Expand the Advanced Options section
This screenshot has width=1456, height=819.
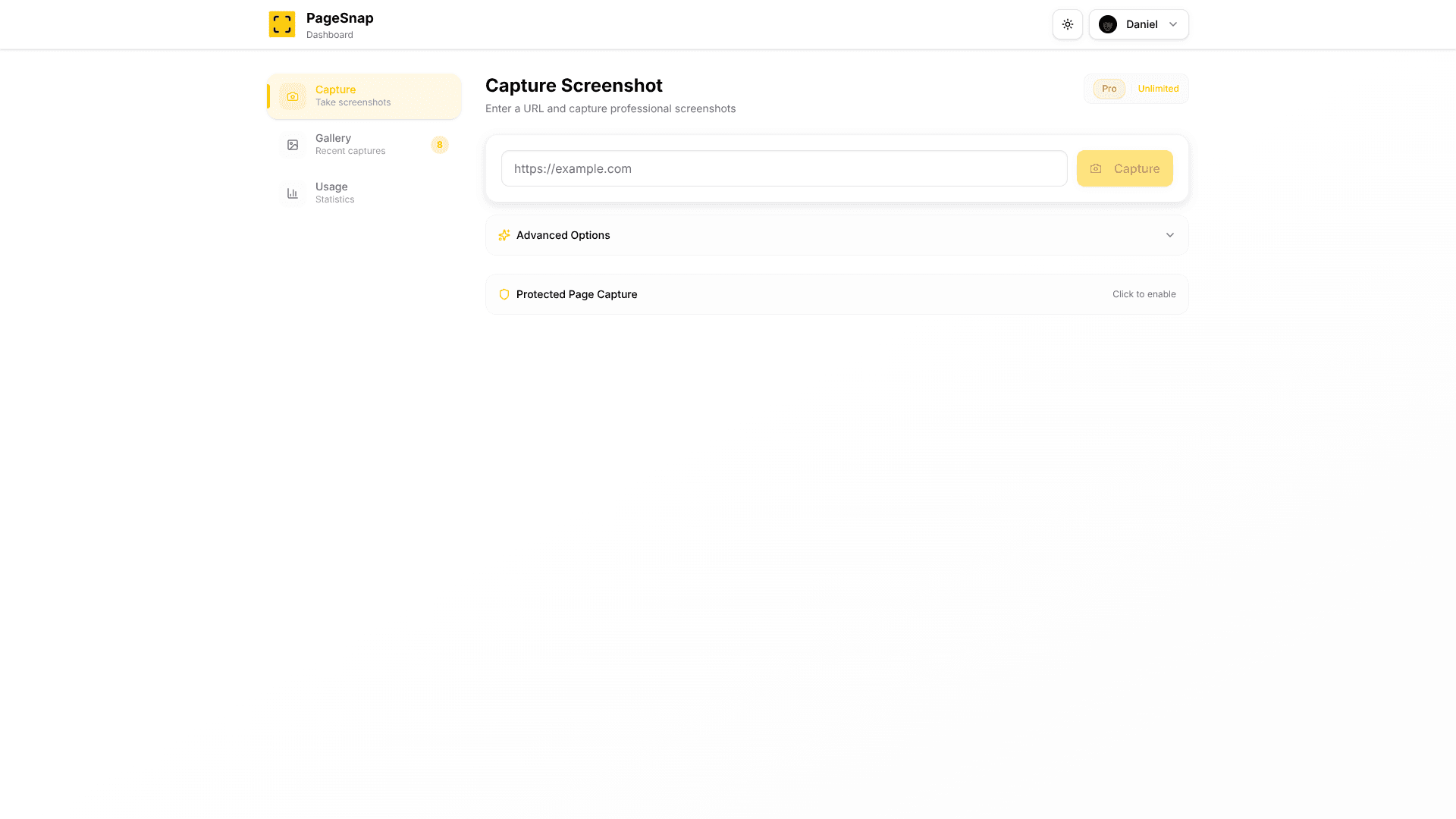[836, 235]
